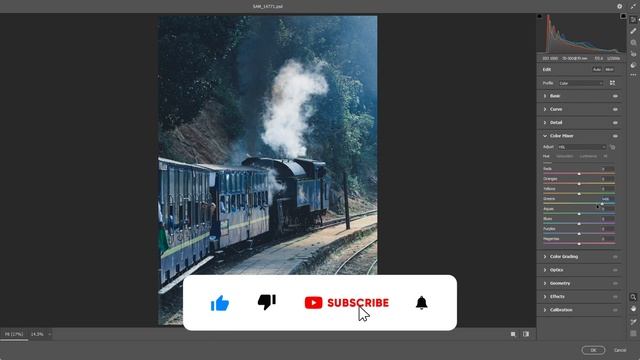Image resolution: width=640 pixels, height=360 pixels.
Task: Toggle shadow clipping warning on histogram
Action: (x=540, y=16)
